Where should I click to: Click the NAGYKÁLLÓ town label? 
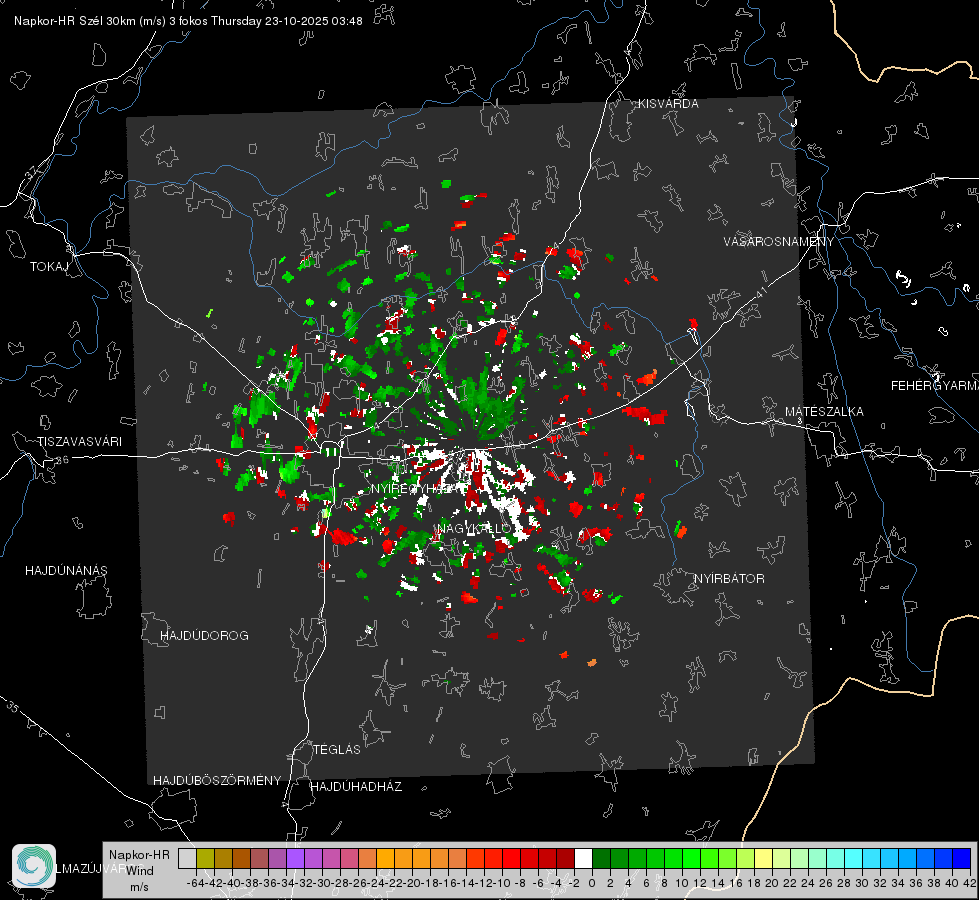(474, 528)
